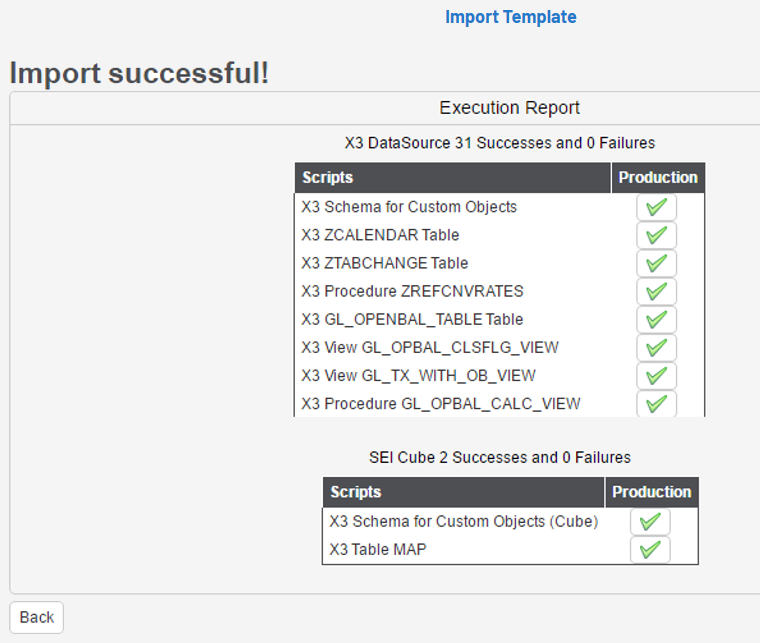
Task: Click the X3 ZCALENDAR Table checkmark icon
Action: point(656,235)
